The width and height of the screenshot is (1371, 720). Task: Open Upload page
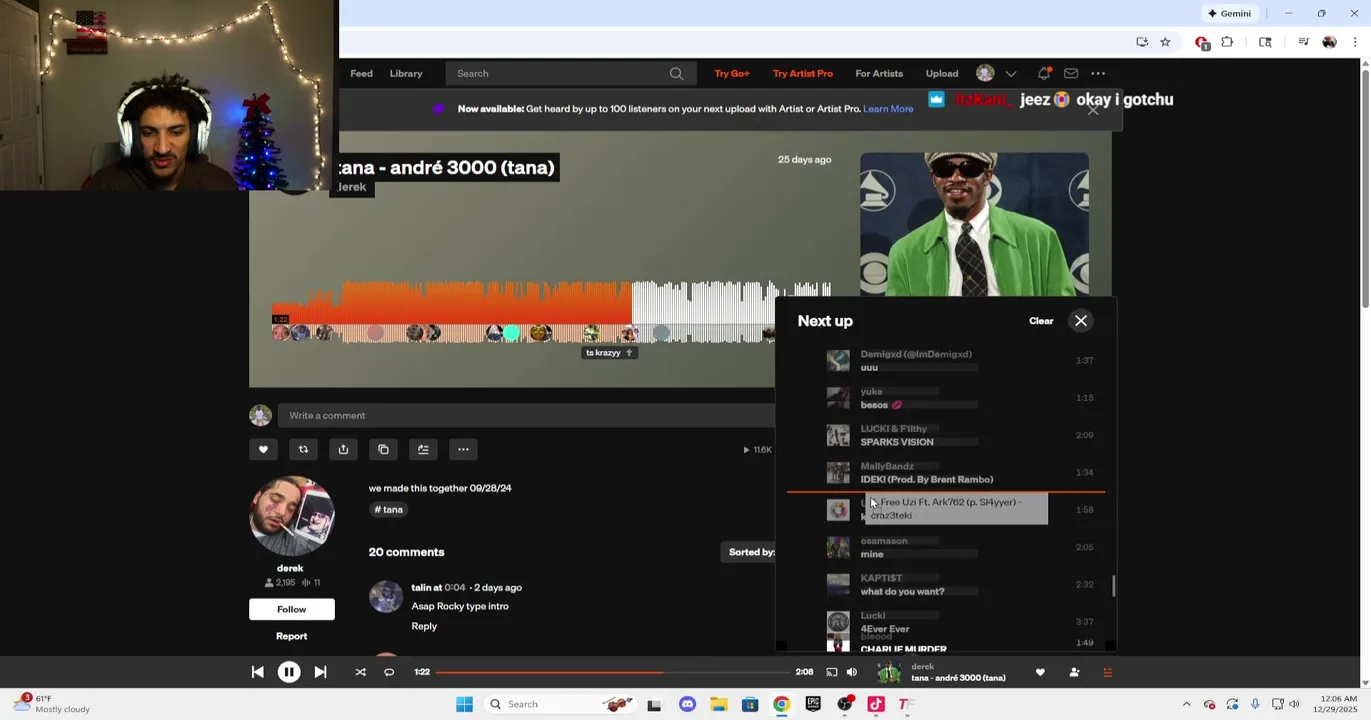pos(942,73)
